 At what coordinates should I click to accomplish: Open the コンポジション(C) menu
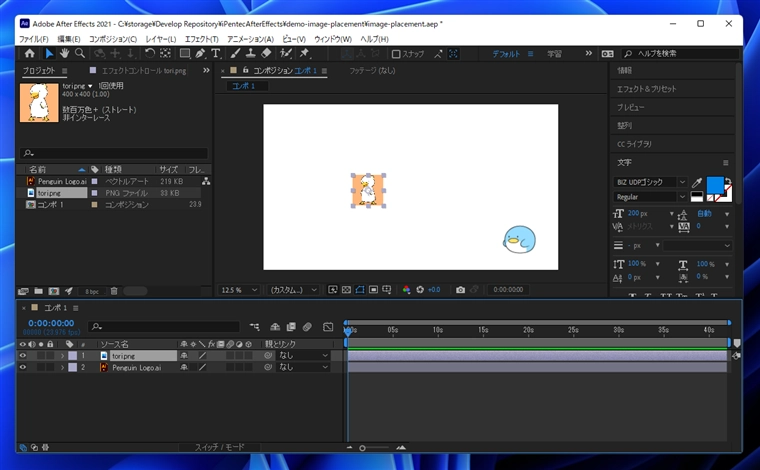pyautogui.click(x=113, y=39)
